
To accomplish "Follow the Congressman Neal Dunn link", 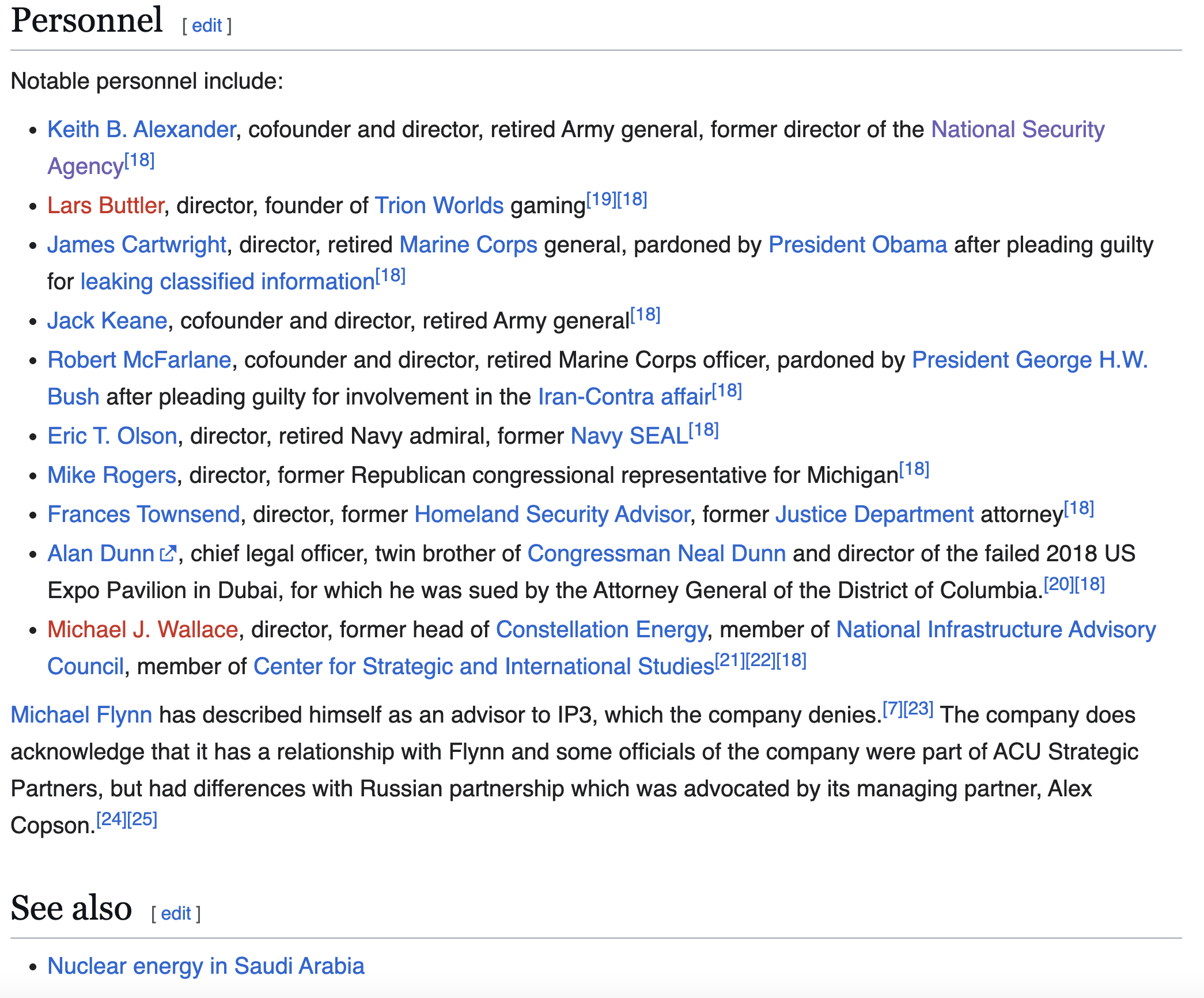I will click(657, 554).
